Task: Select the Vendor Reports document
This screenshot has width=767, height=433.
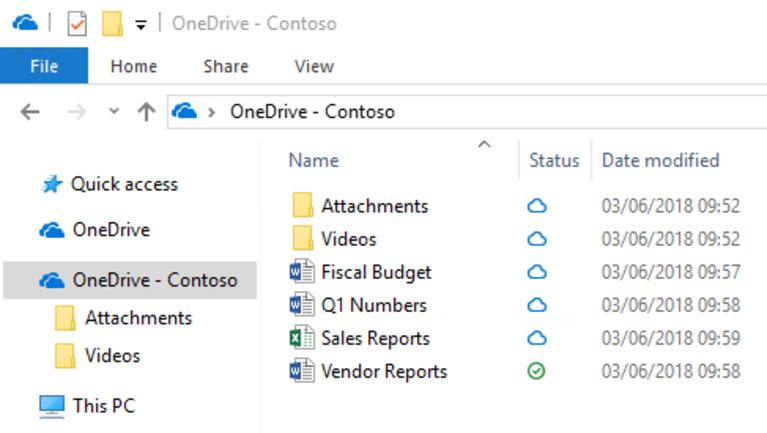Action: click(x=384, y=372)
